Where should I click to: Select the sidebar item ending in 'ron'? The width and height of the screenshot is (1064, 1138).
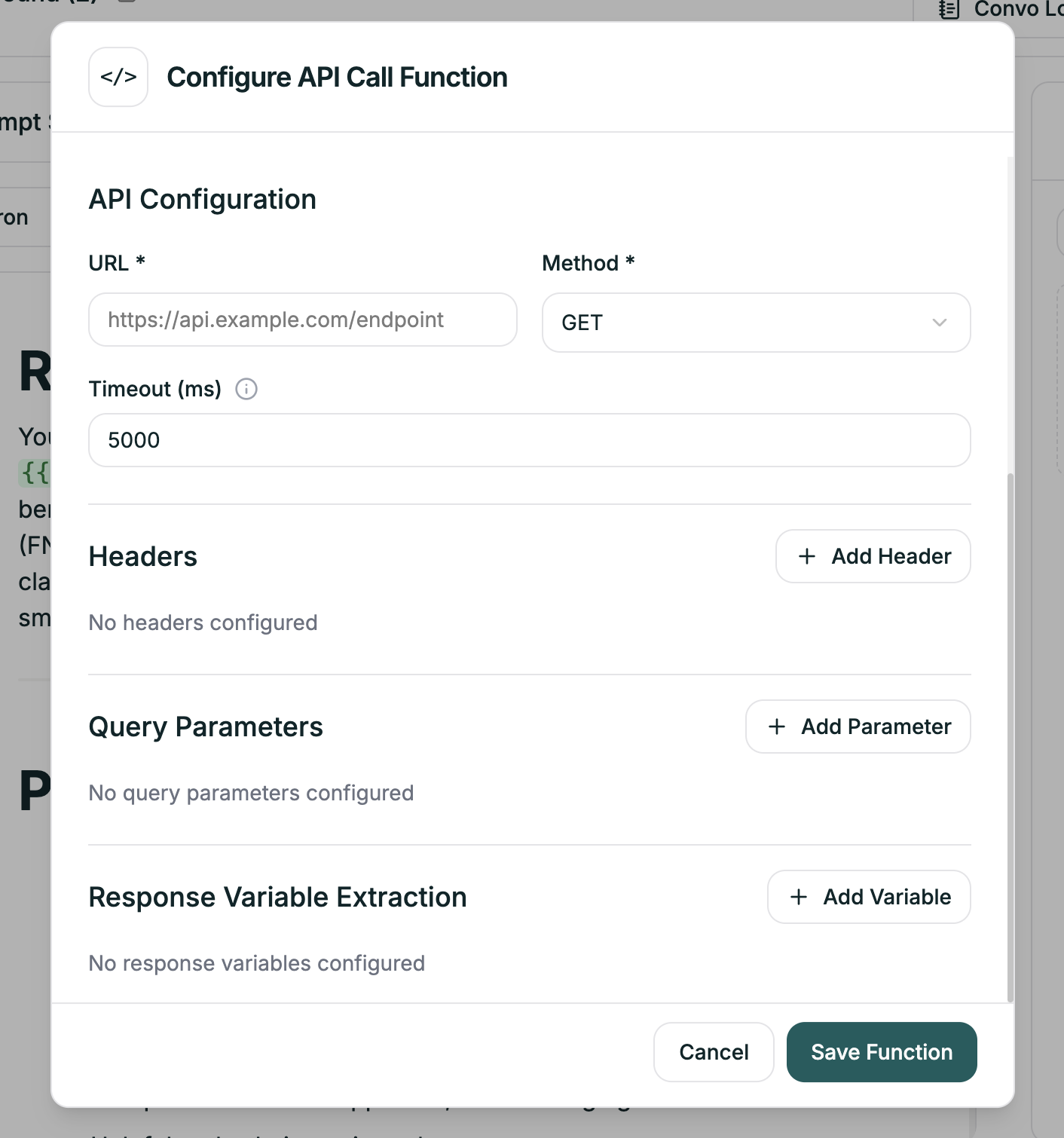click(14, 216)
